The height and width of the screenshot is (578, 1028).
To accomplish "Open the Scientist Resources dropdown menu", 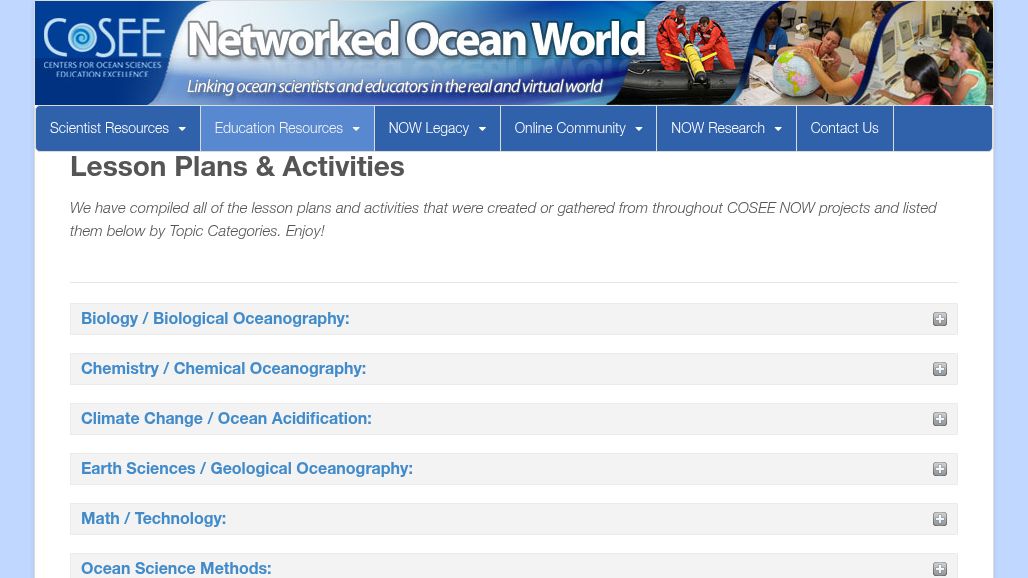I will pos(117,128).
